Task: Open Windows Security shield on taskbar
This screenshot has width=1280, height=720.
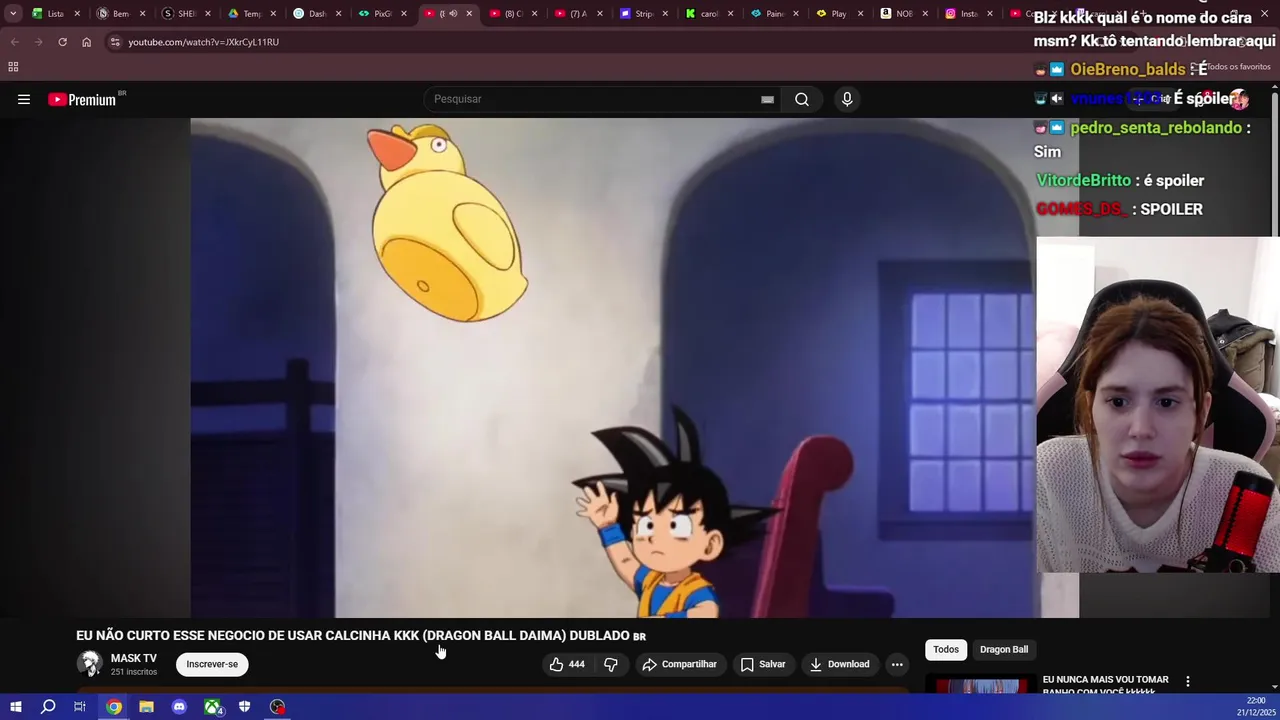Action: [x=244, y=707]
